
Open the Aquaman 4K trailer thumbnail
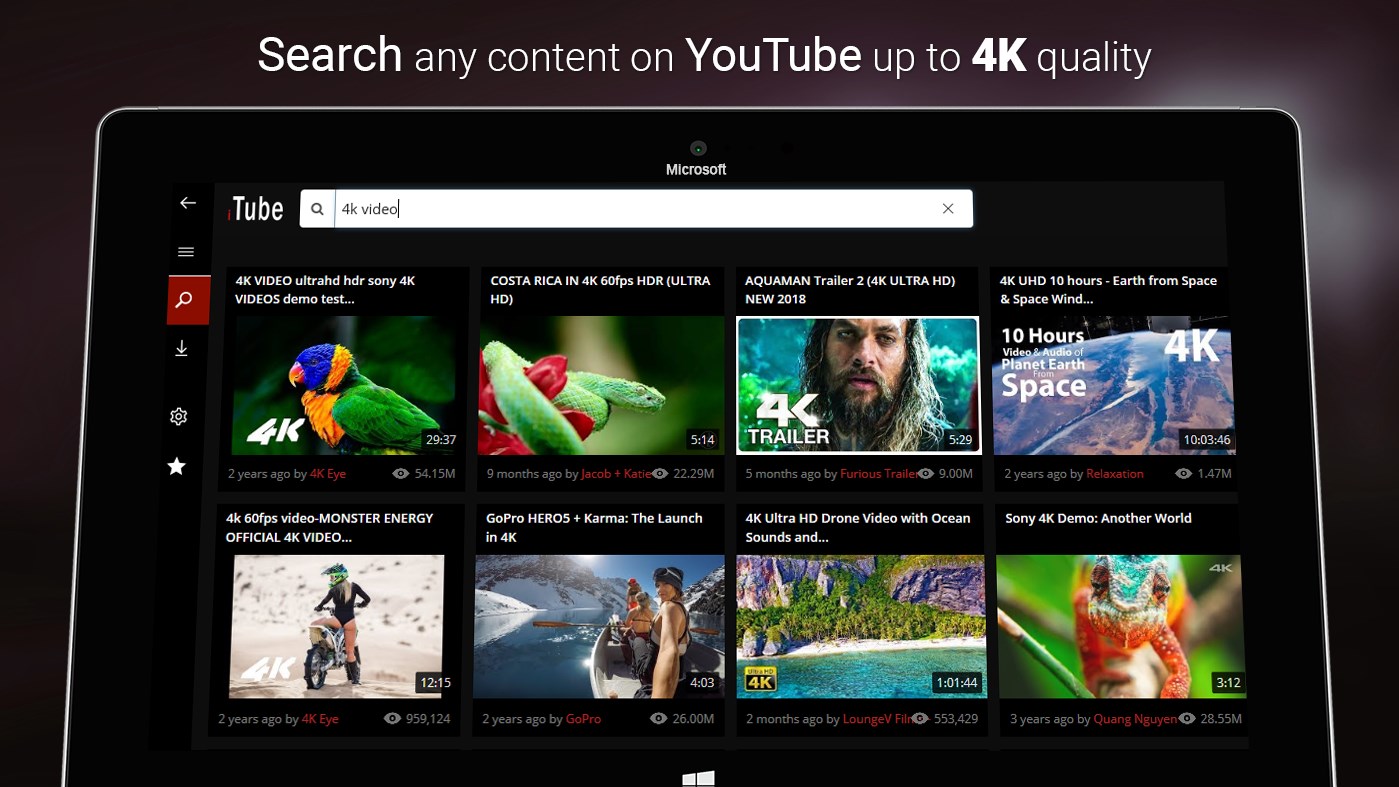pos(858,385)
